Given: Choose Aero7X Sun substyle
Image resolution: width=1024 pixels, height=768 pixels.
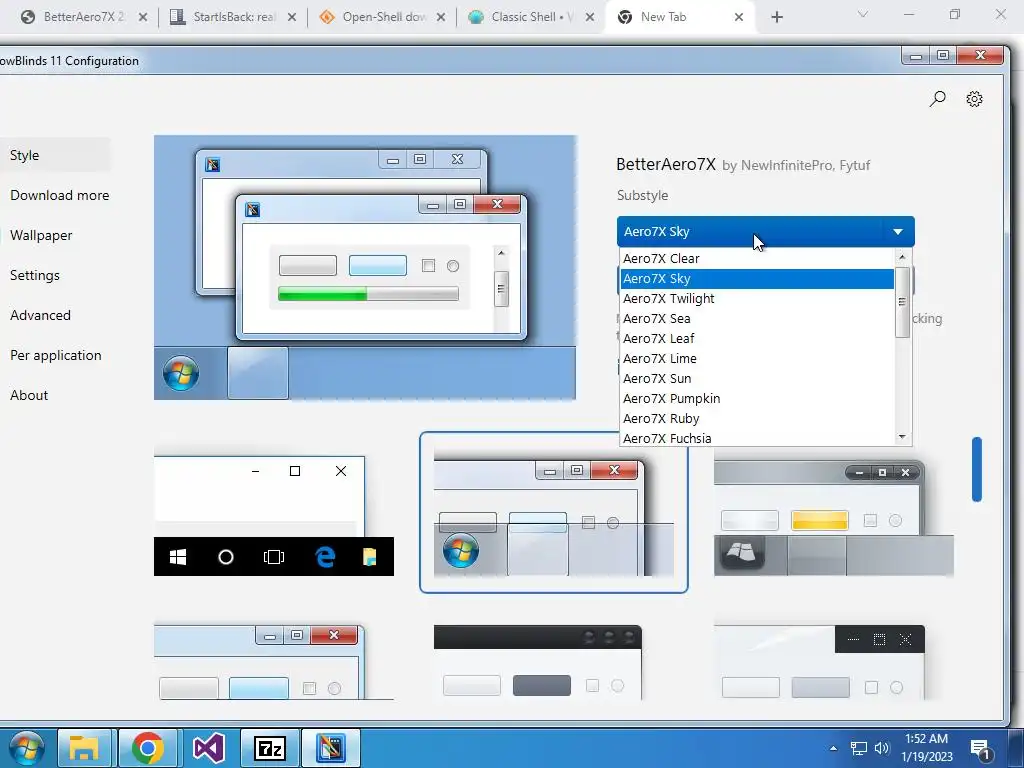Looking at the screenshot, I should 756,379.
